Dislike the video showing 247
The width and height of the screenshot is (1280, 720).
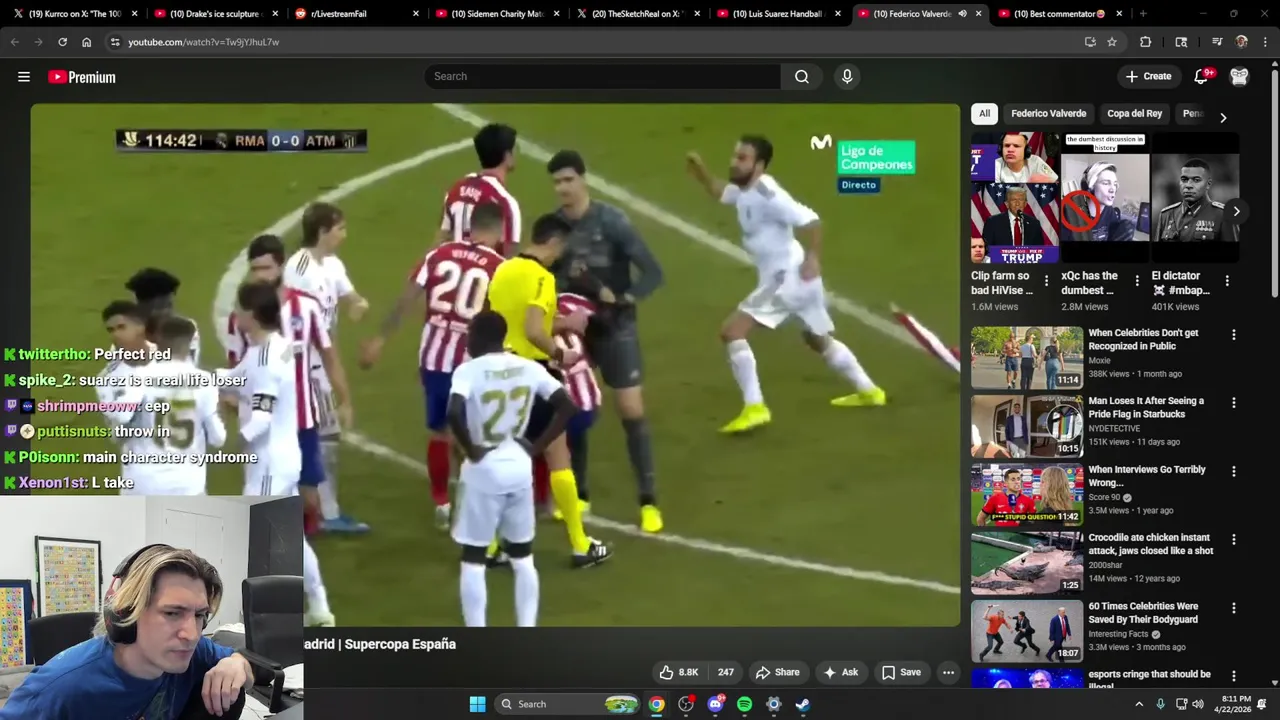(724, 672)
